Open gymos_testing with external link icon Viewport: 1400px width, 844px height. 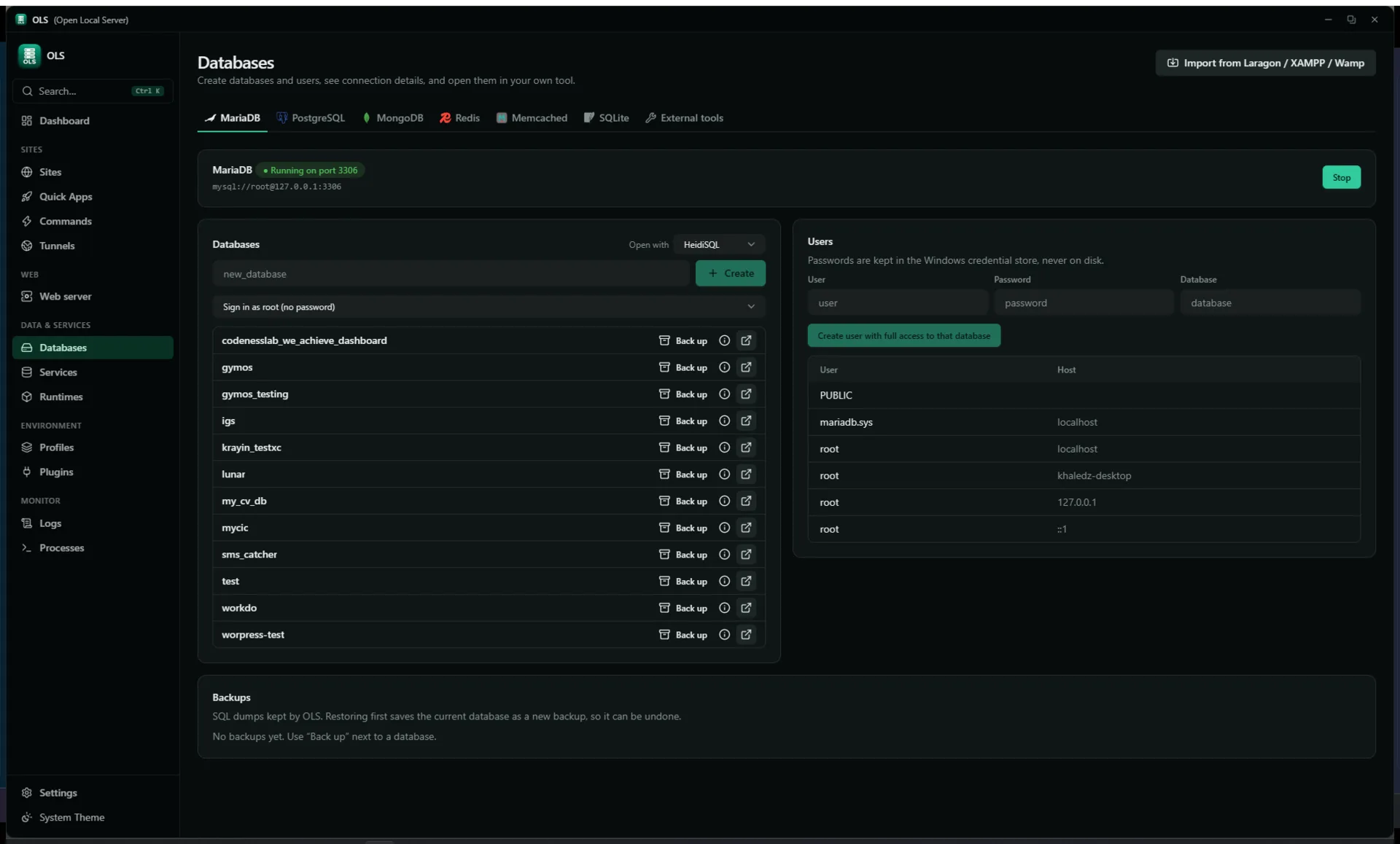coord(746,394)
